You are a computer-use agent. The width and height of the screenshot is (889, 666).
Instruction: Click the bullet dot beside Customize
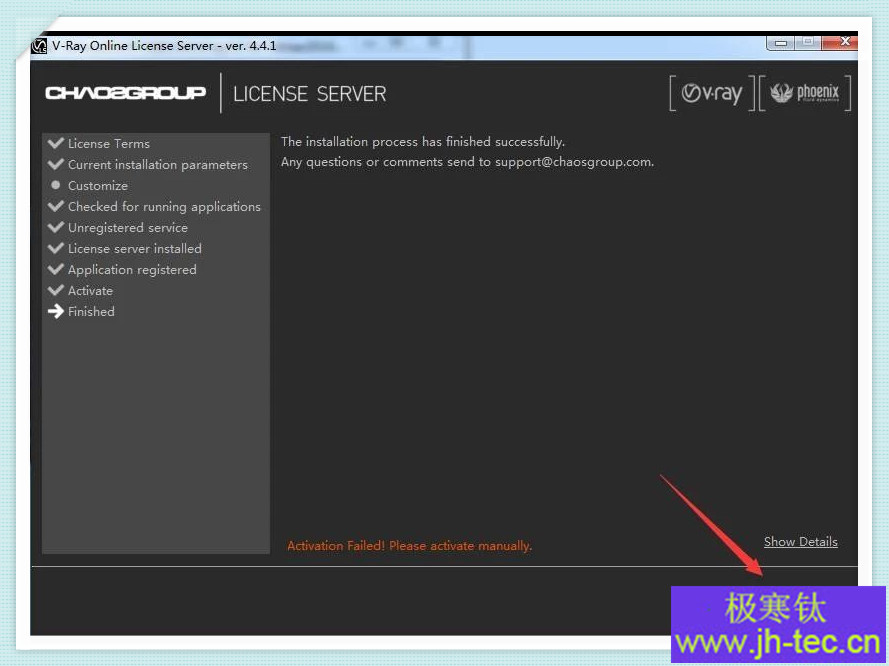[x=56, y=185]
